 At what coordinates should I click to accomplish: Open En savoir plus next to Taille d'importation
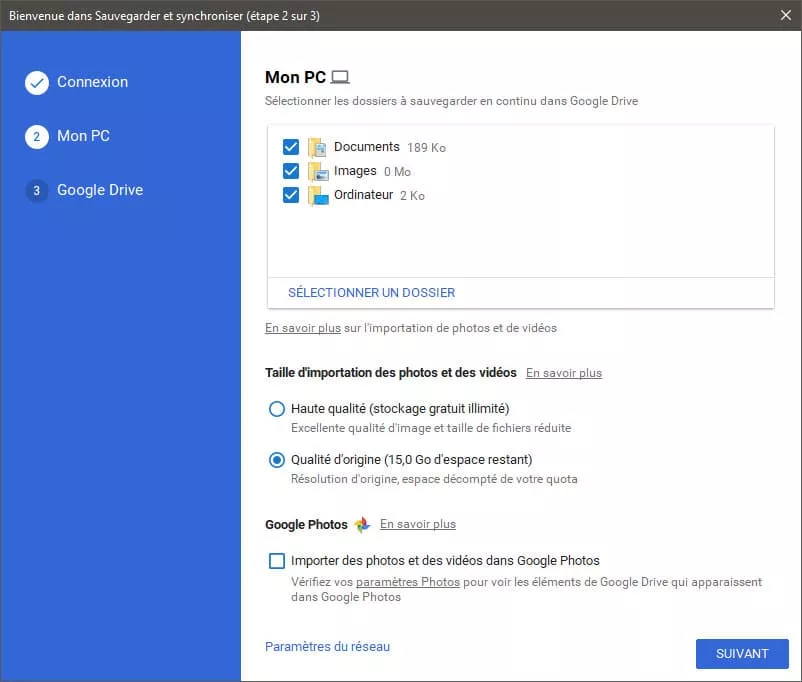(564, 373)
